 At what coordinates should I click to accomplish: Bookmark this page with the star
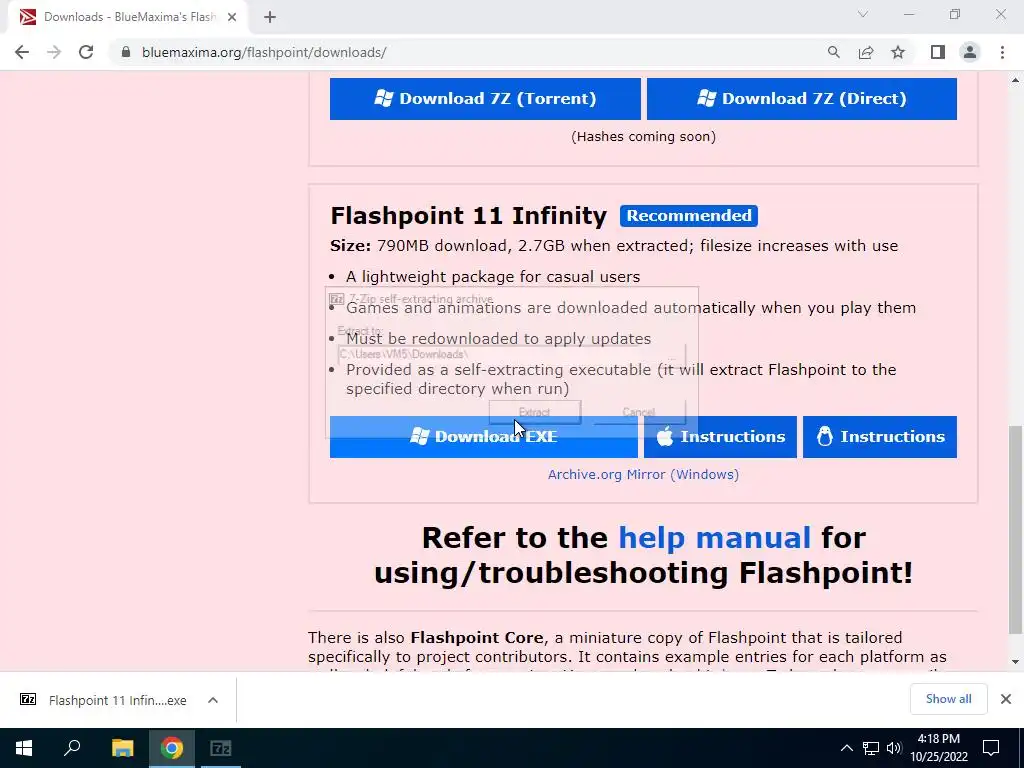pyautogui.click(x=898, y=52)
